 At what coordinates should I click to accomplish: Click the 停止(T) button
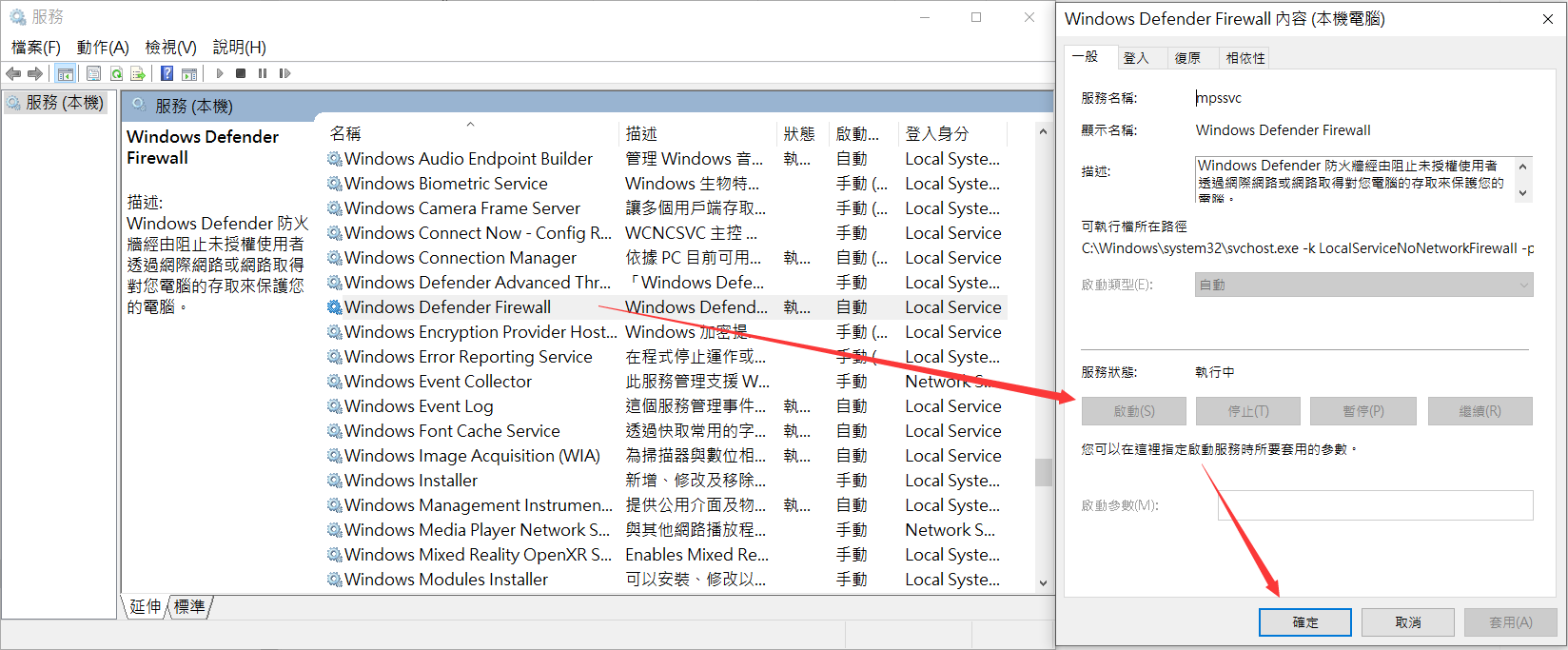(x=1247, y=411)
